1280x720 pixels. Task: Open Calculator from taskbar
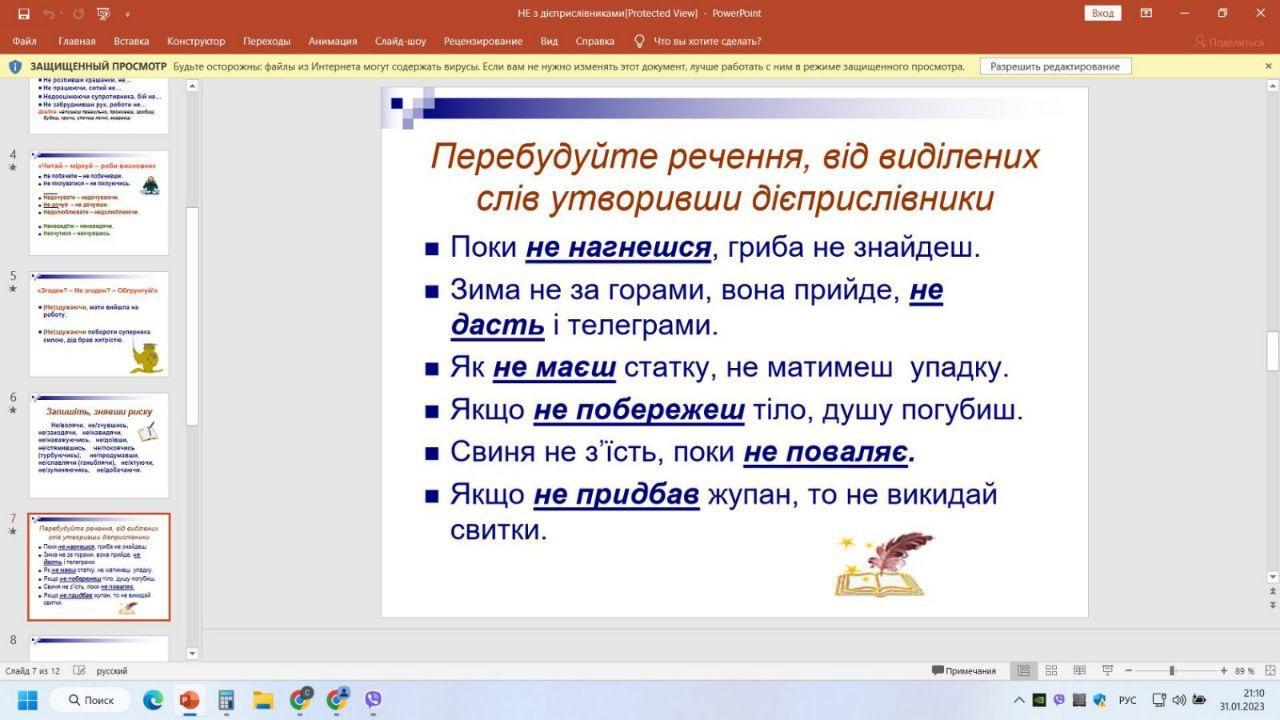click(226, 700)
